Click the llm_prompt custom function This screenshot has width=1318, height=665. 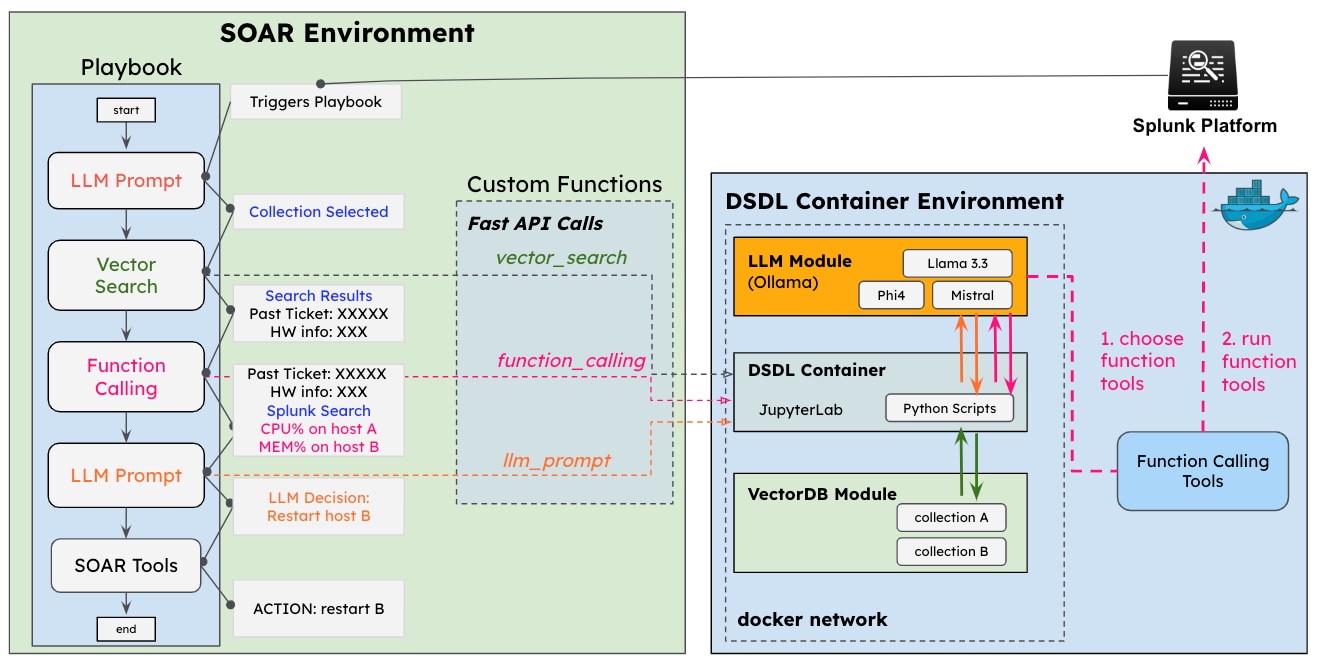556,460
